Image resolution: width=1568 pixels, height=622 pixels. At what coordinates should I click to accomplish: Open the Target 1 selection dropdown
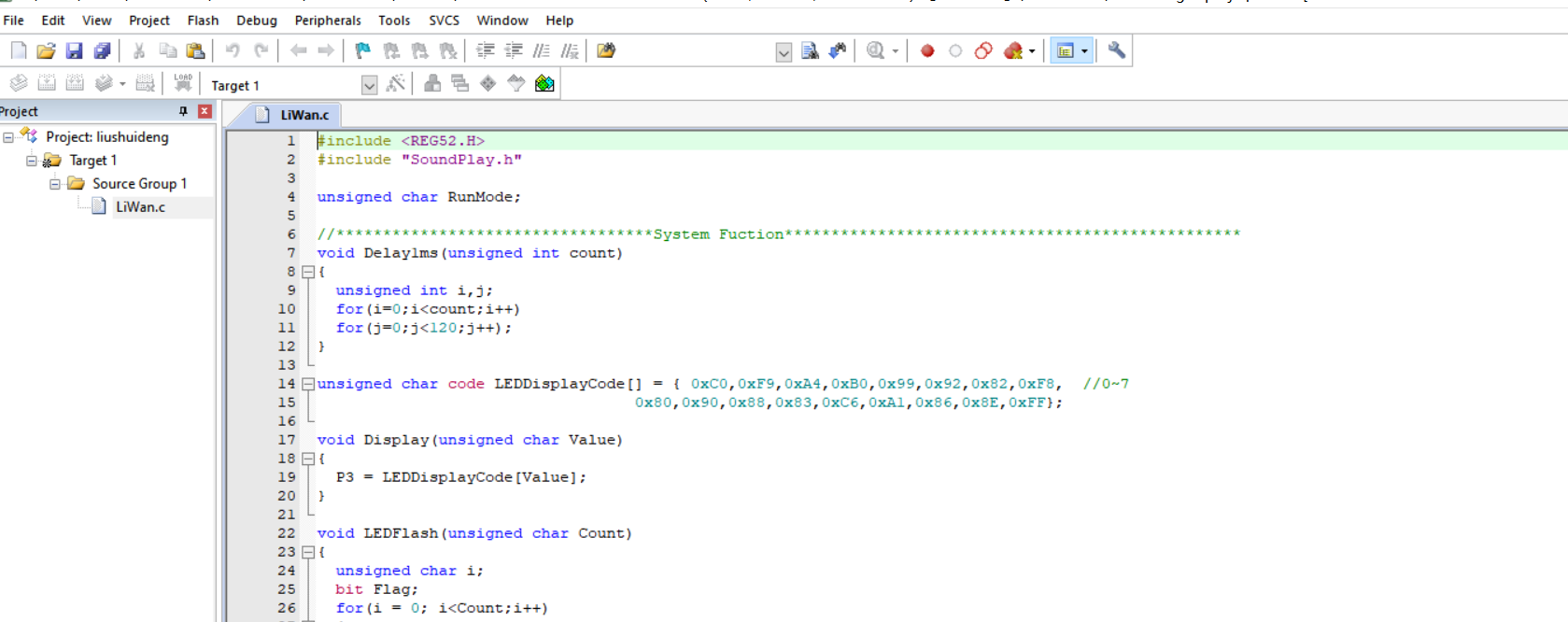tap(370, 85)
